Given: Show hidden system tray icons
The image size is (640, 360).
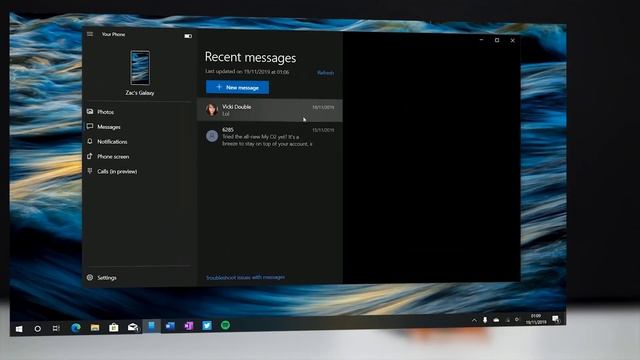Looking at the screenshot, I should [x=474, y=320].
